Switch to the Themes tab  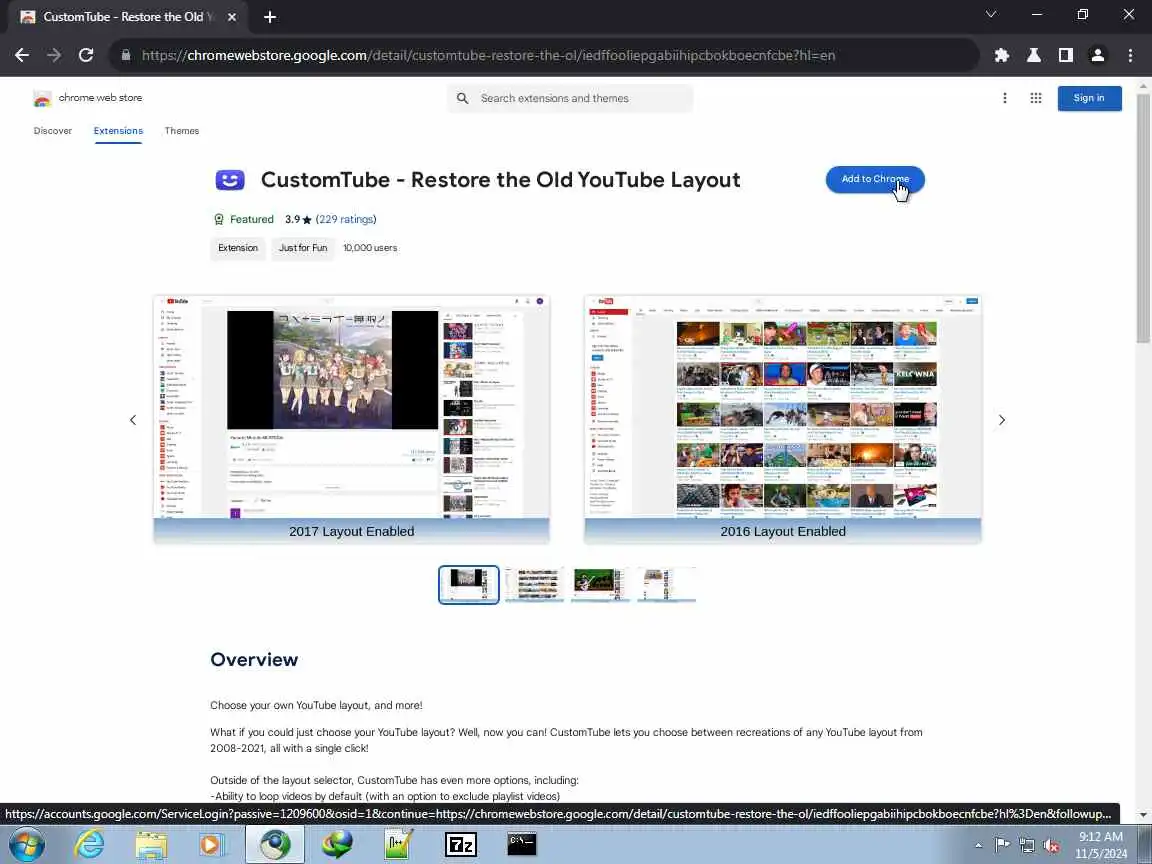tap(181, 131)
